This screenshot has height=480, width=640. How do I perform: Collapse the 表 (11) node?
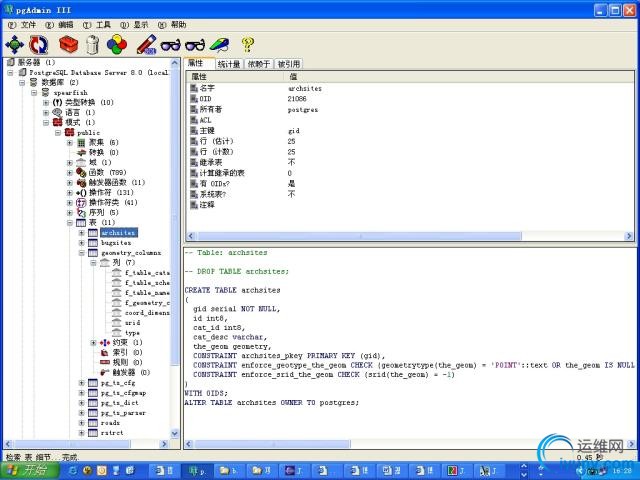70,222
